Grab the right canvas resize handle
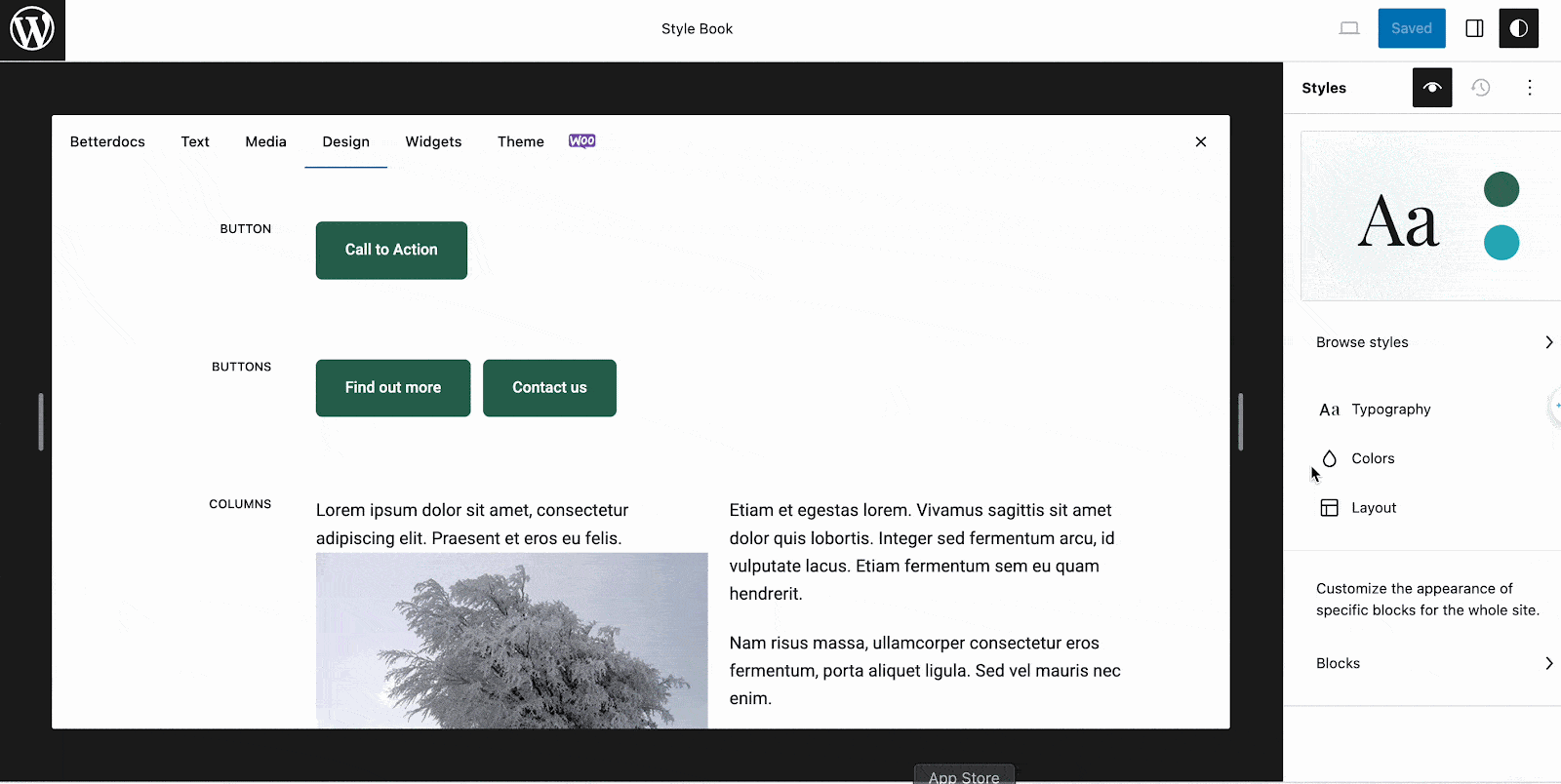The height and width of the screenshot is (784, 1561). 1240,421
